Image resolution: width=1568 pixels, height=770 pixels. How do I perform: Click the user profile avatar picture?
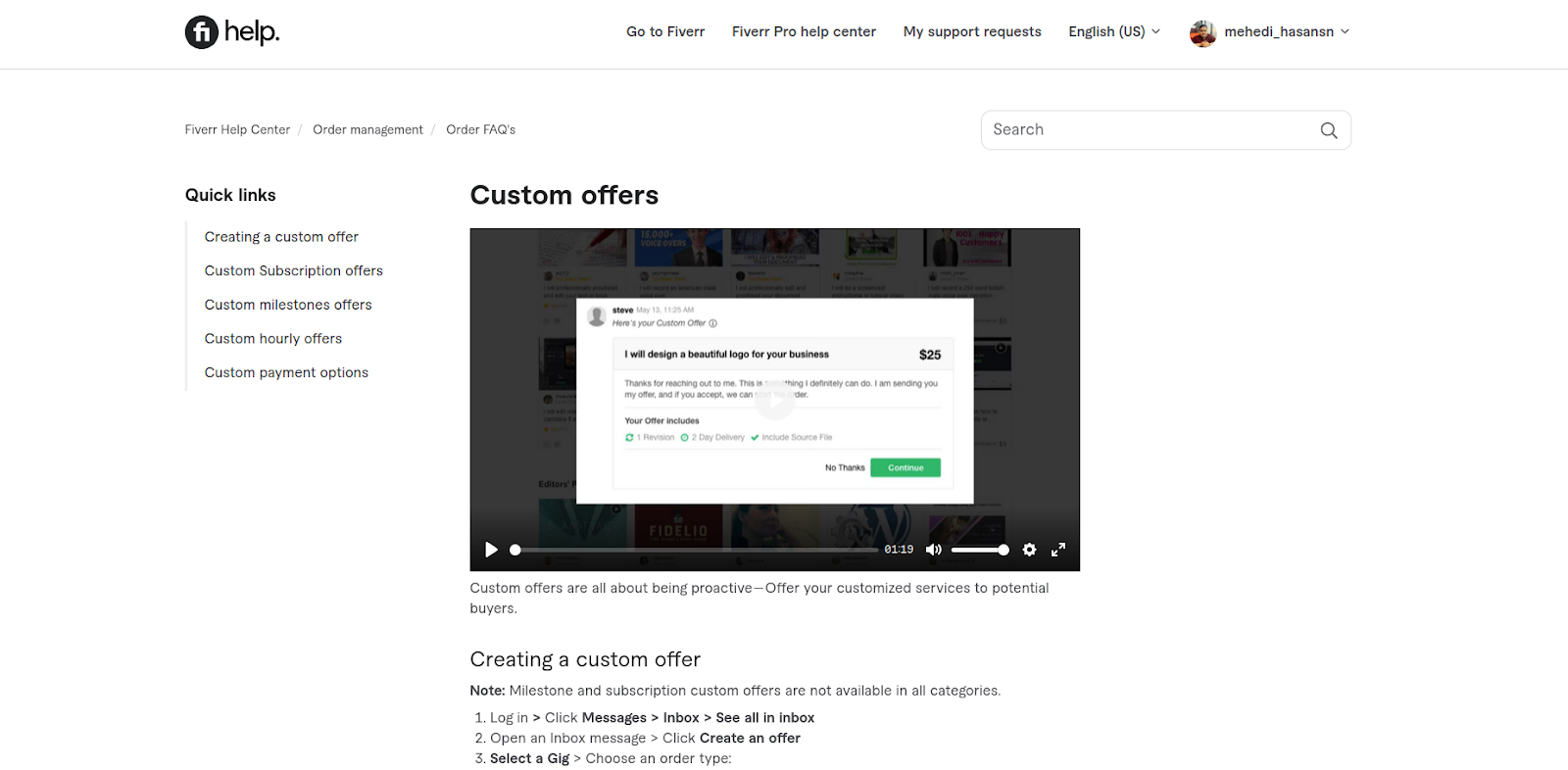[1202, 32]
